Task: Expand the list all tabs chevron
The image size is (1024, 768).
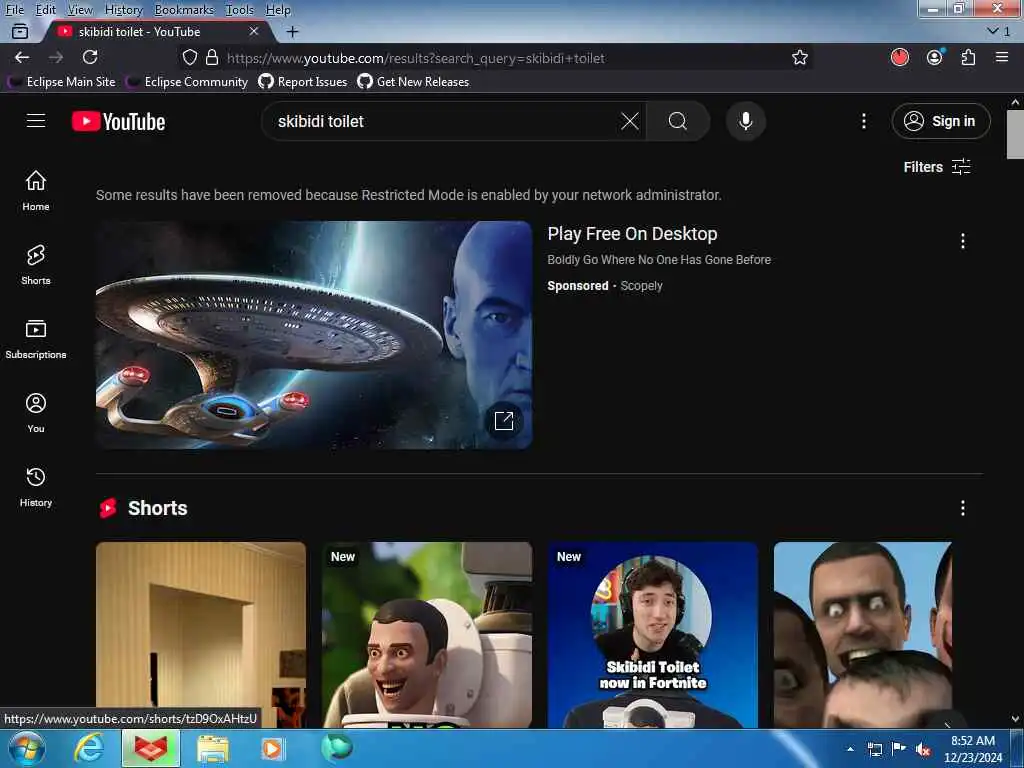Action: pyautogui.click(x=999, y=31)
